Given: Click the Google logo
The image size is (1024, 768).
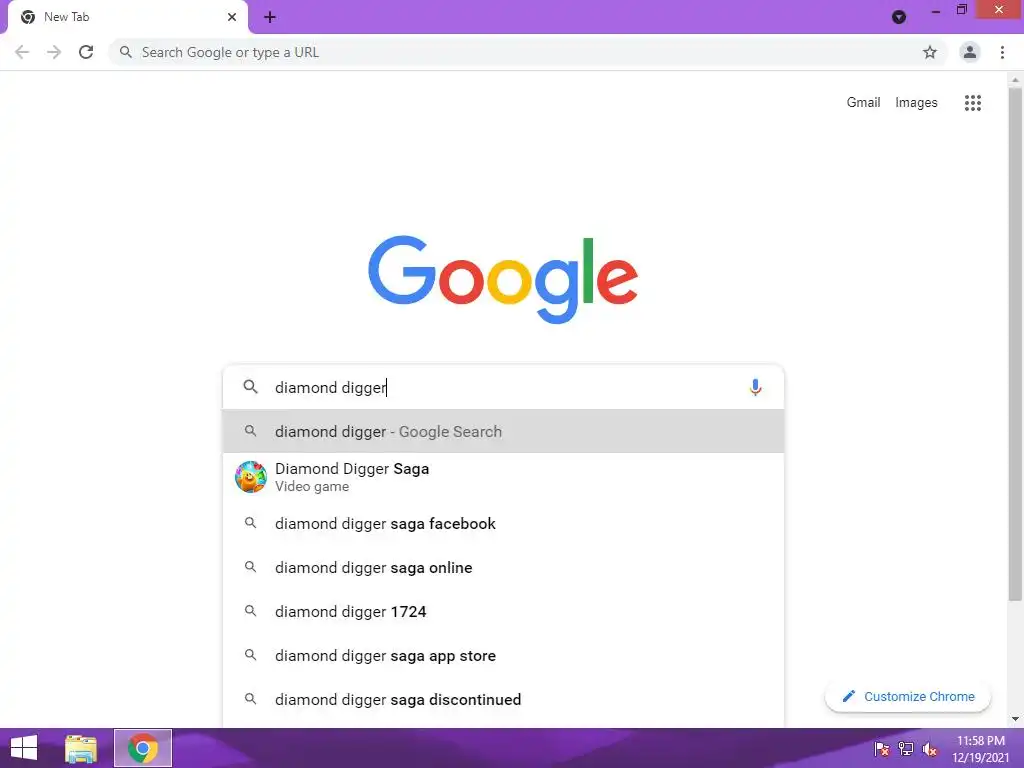Looking at the screenshot, I should [x=503, y=280].
